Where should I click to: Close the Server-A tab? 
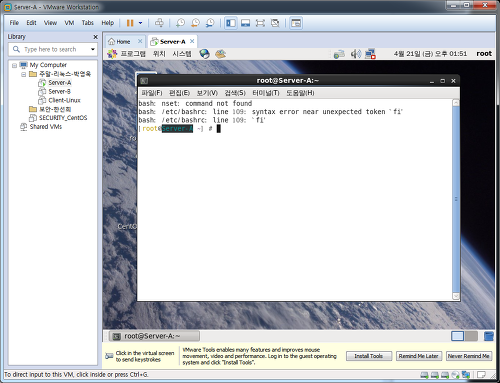[192, 41]
